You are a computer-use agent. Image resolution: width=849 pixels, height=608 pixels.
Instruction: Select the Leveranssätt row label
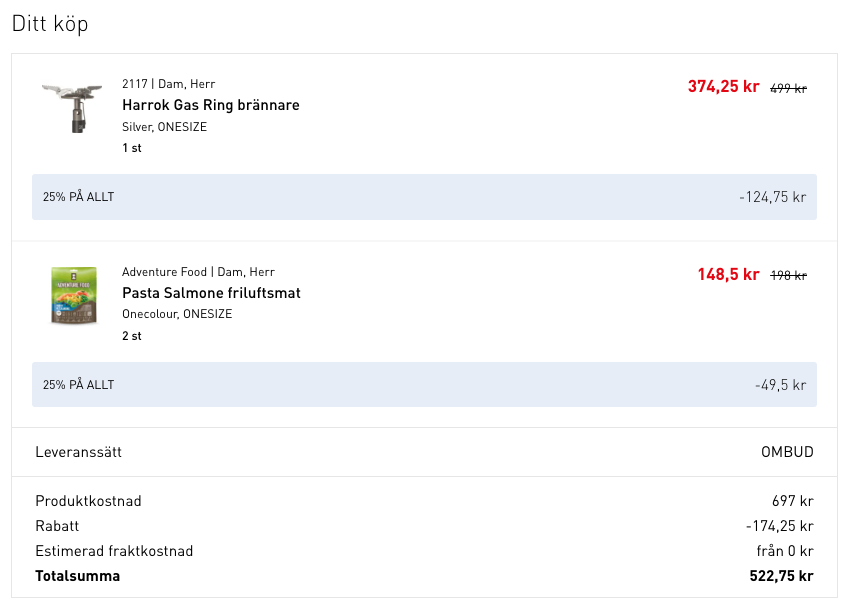[78, 452]
